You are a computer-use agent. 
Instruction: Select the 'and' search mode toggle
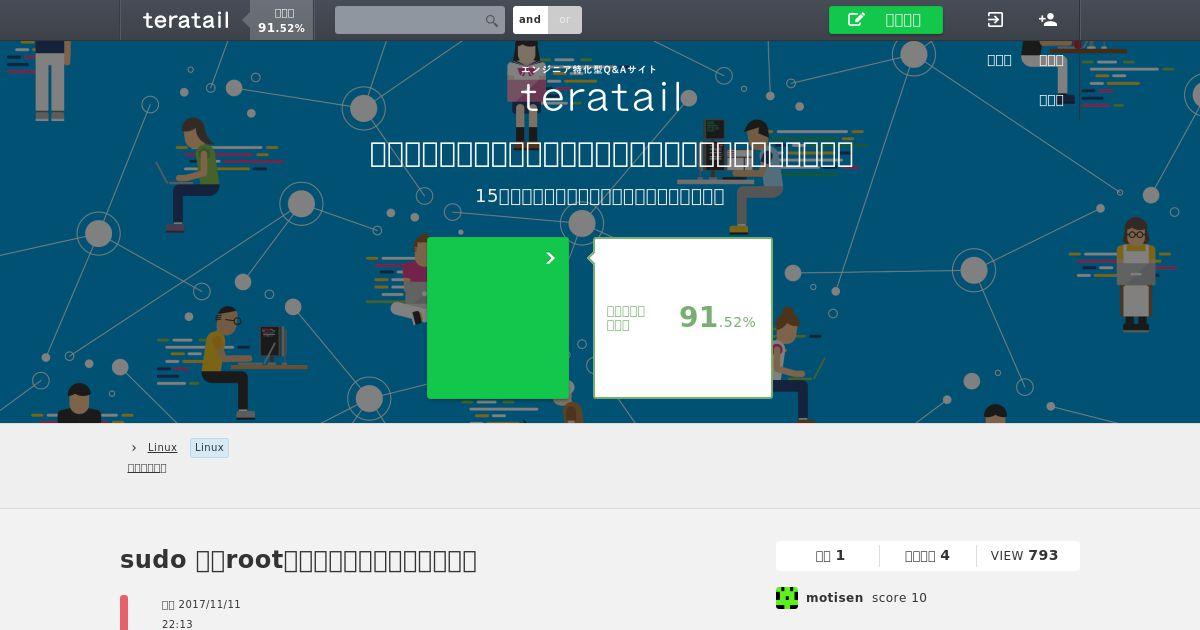point(530,20)
